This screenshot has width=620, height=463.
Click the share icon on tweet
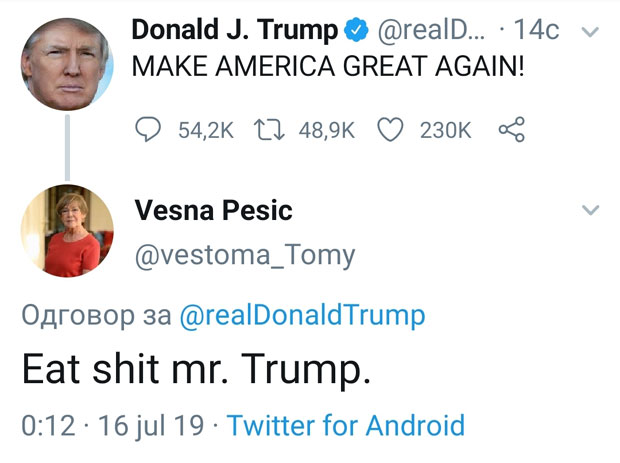[510, 130]
